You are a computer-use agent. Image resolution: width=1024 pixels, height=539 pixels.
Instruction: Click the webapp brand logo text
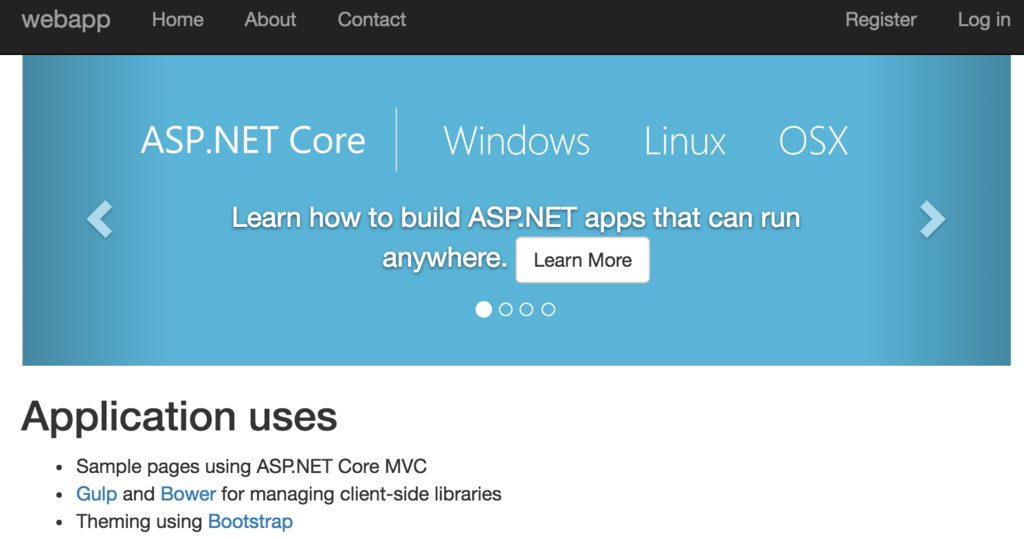coord(66,20)
